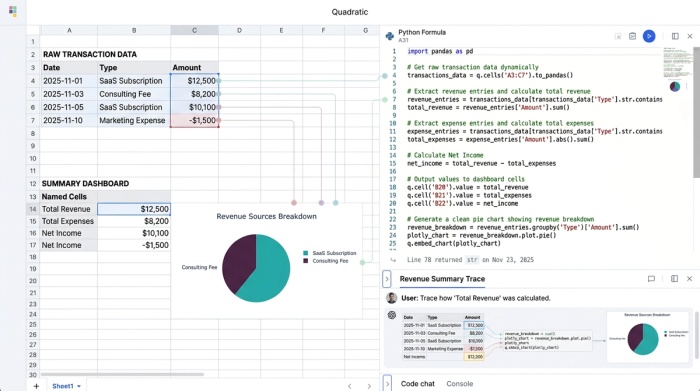Click dark purple Consulting Fee legend swatch

pyautogui.click(x=305, y=261)
